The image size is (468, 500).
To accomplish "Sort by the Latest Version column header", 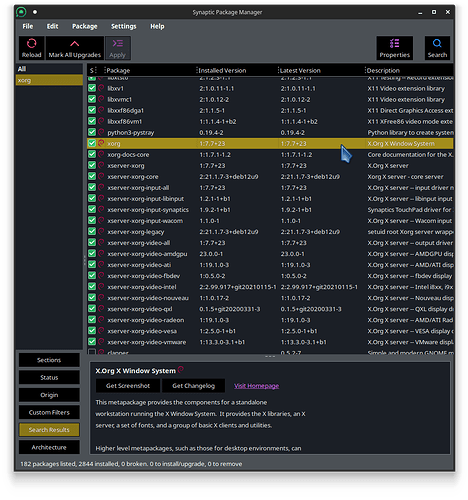I will tap(322, 70).
